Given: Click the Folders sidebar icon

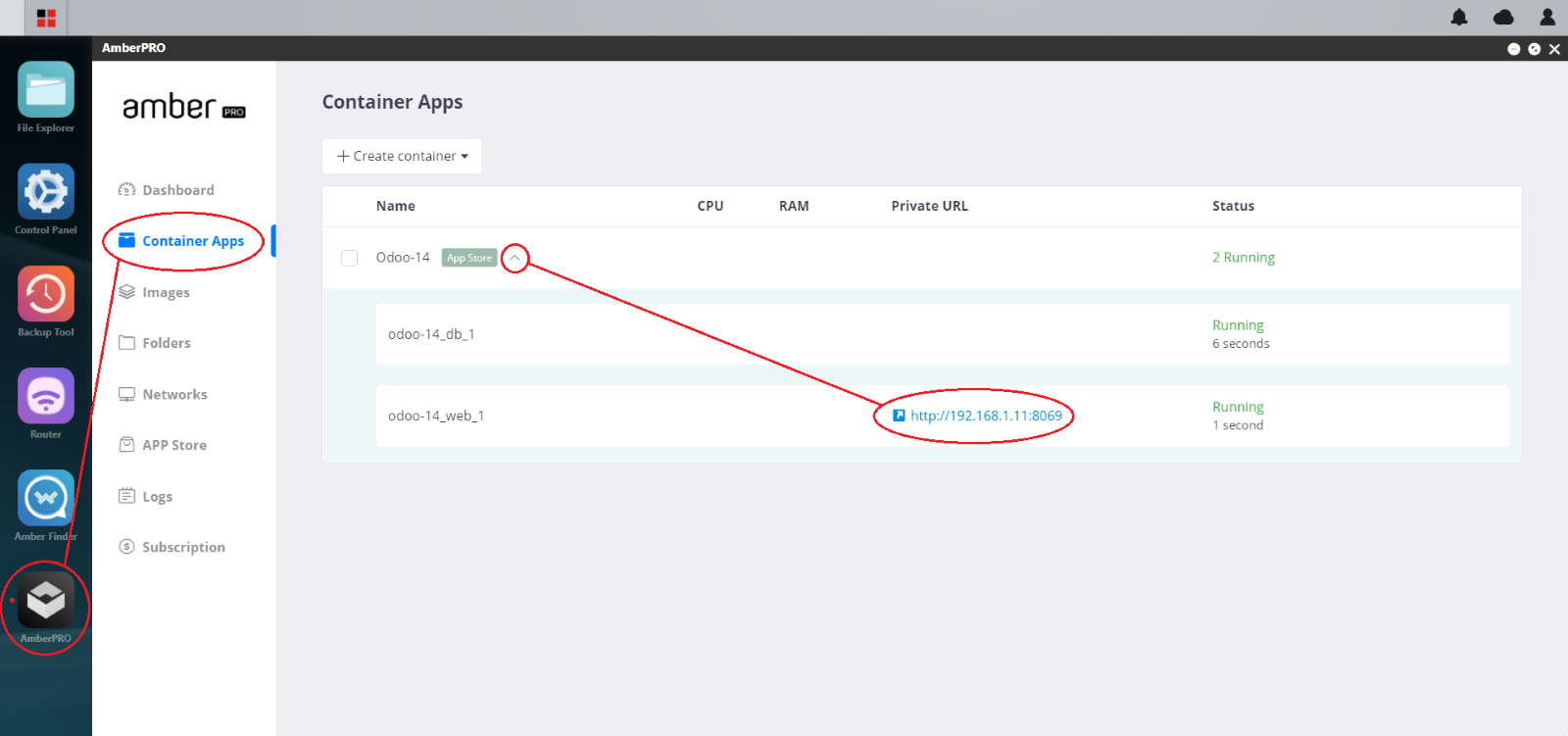Looking at the screenshot, I should 126,343.
